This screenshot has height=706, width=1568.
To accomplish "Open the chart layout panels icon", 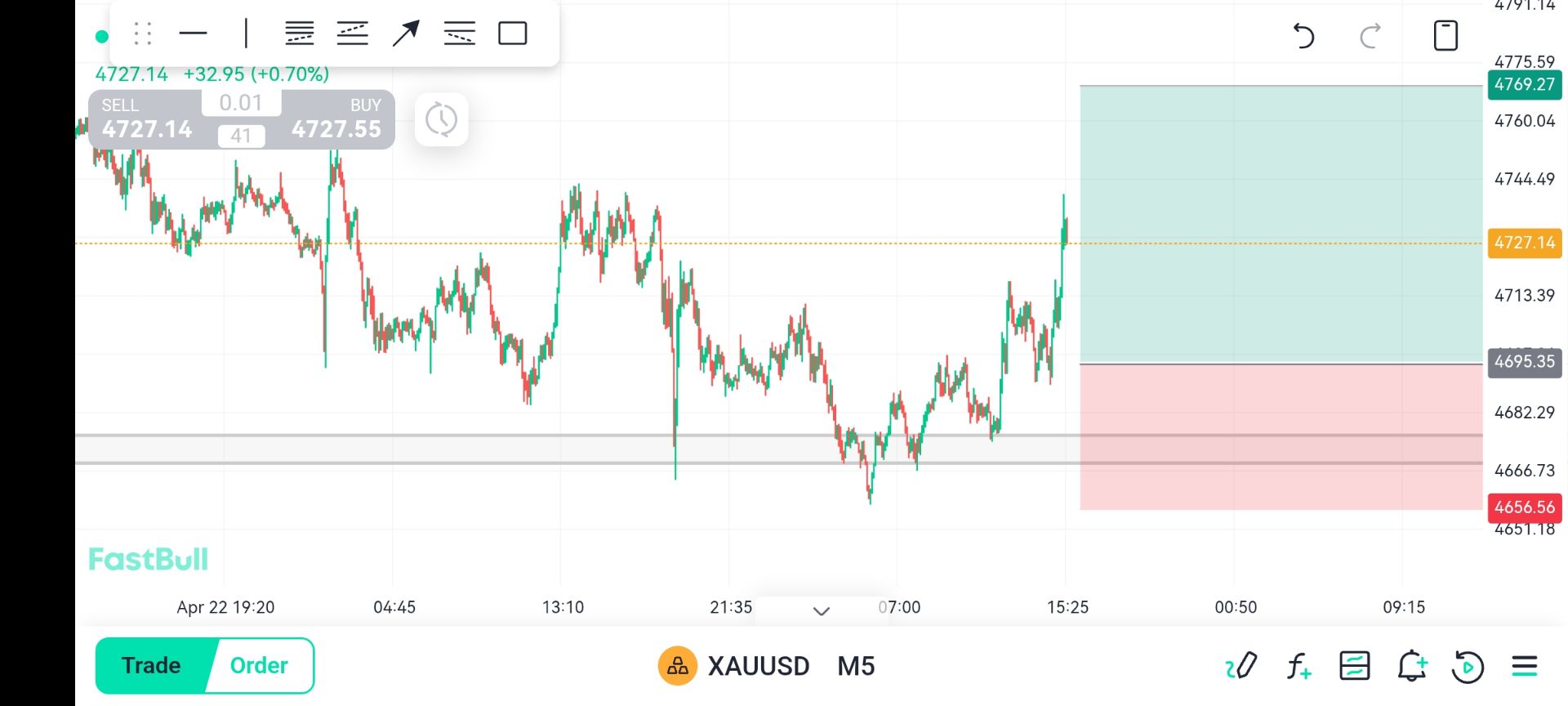I will pos(1355,666).
